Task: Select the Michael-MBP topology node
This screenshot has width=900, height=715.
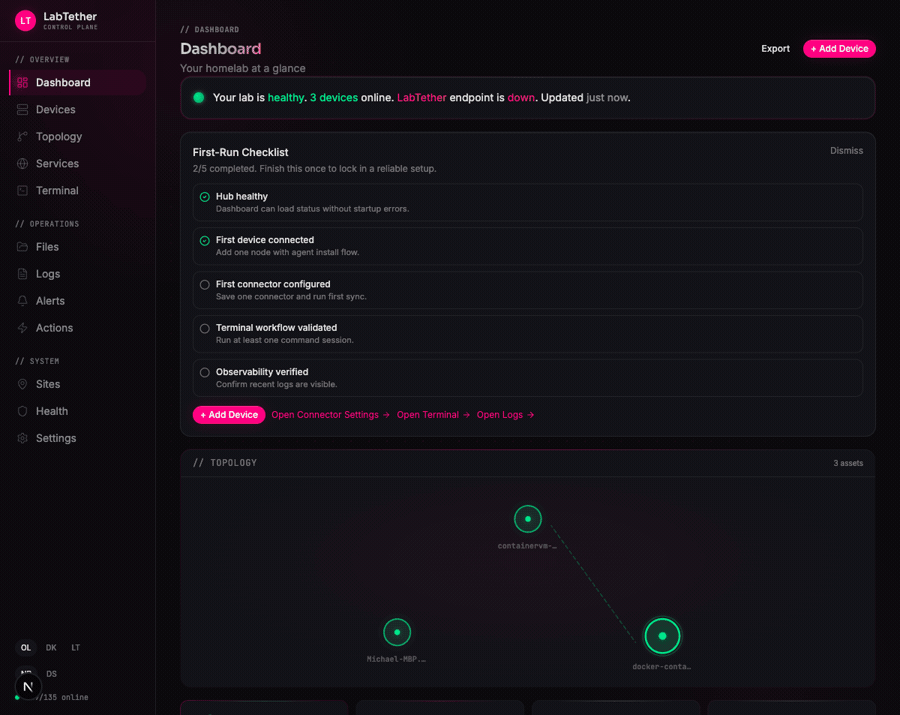Action: (397, 632)
